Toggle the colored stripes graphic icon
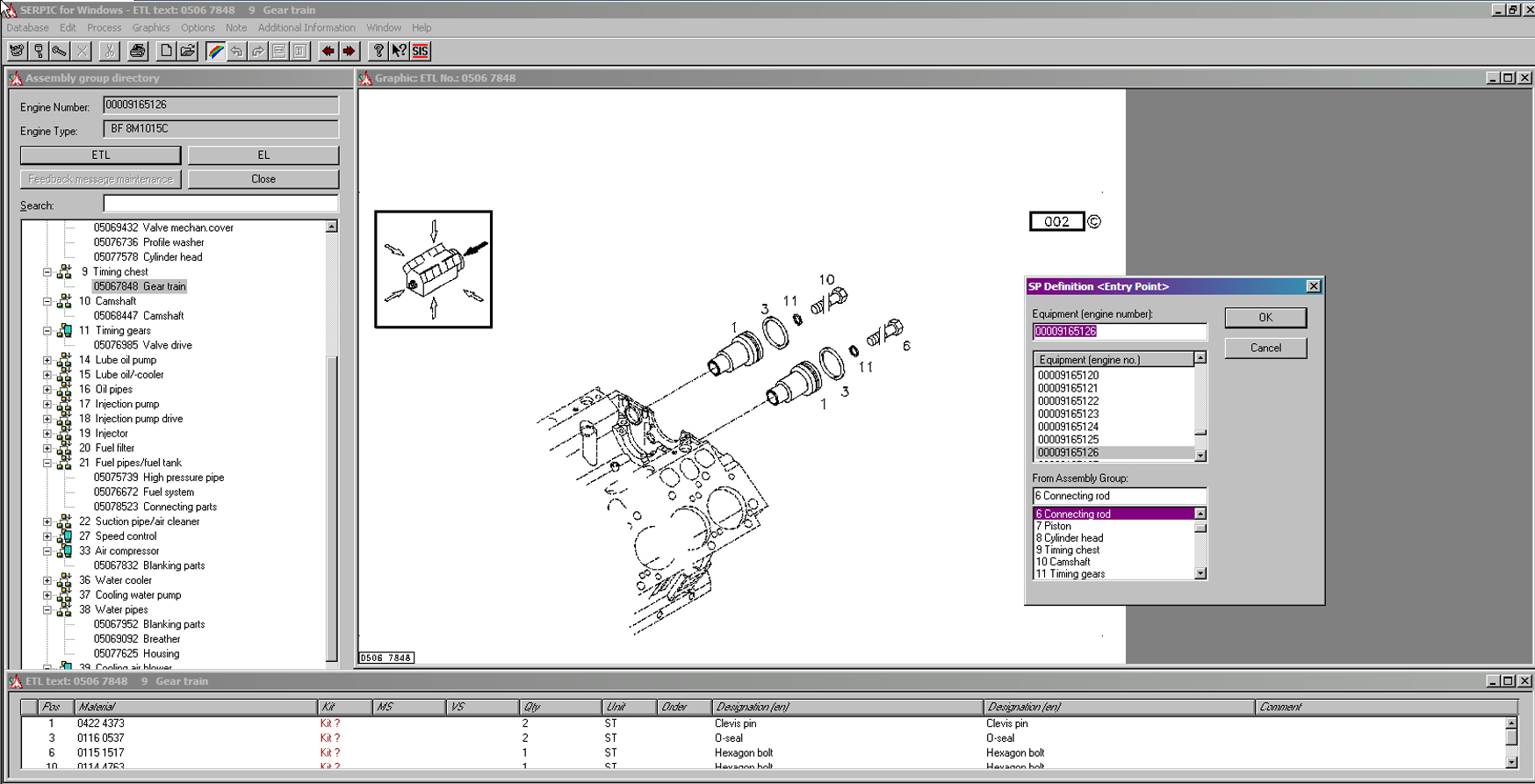The height and width of the screenshot is (784, 1535). click(215, 51)
